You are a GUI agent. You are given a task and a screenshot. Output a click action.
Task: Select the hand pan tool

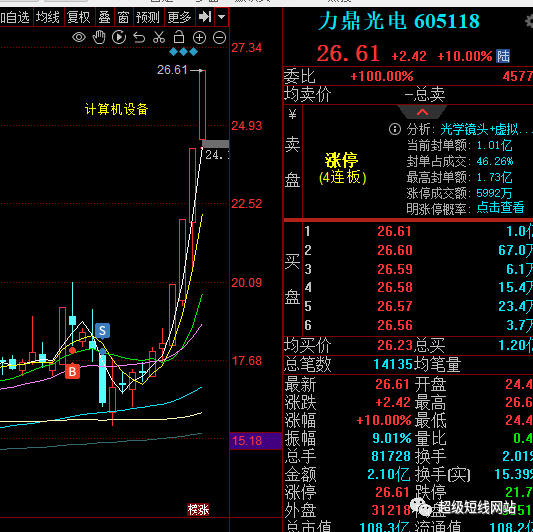(x=99, y=37)
